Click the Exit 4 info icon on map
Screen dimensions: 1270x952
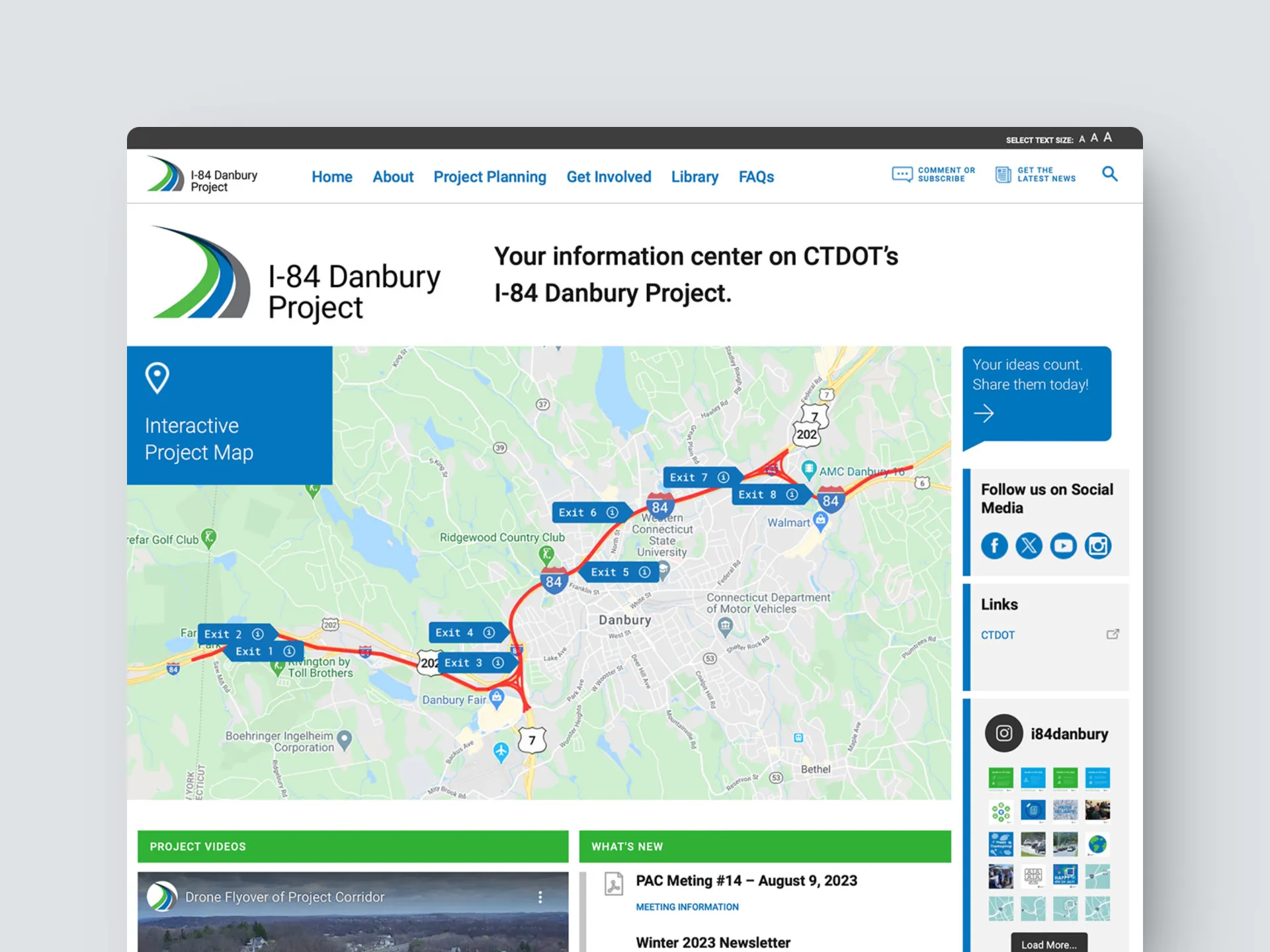click(489, 633)
